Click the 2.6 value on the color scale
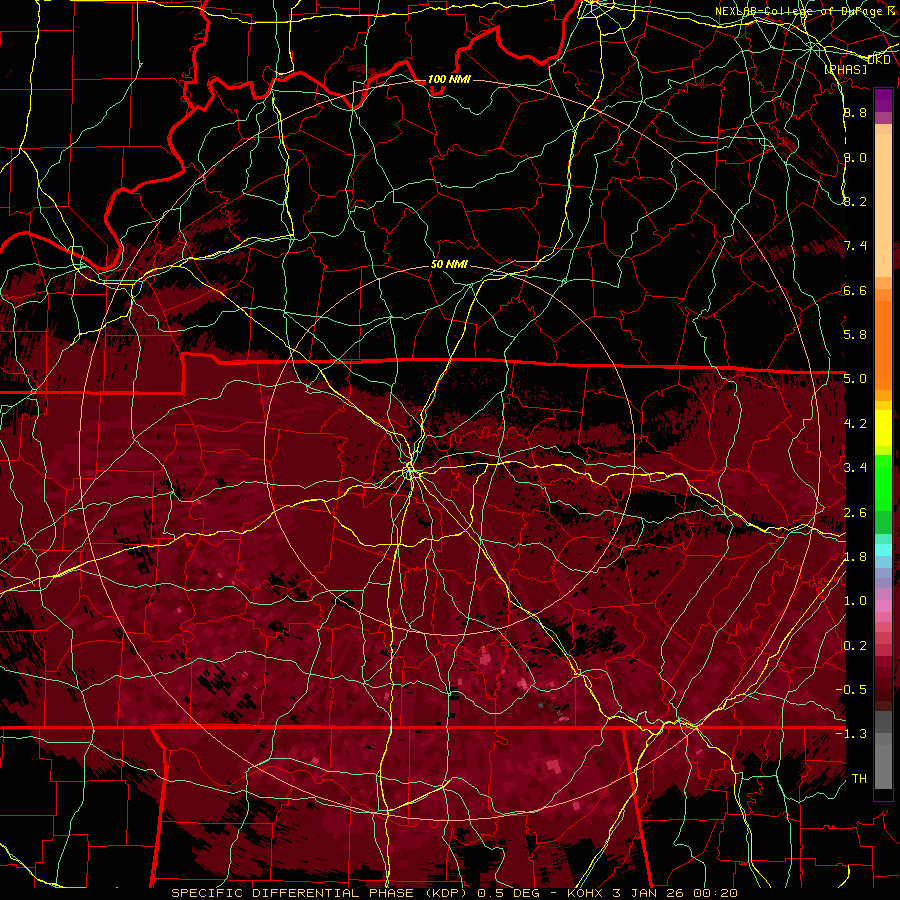 [x=855, y=512]
